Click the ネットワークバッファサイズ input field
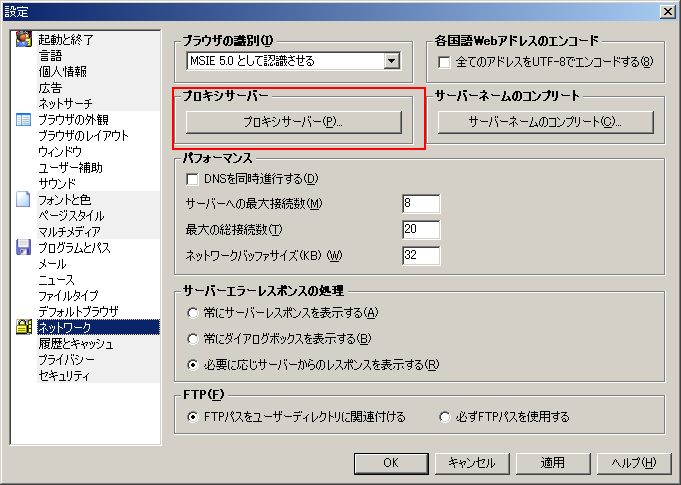 [421, 255]
